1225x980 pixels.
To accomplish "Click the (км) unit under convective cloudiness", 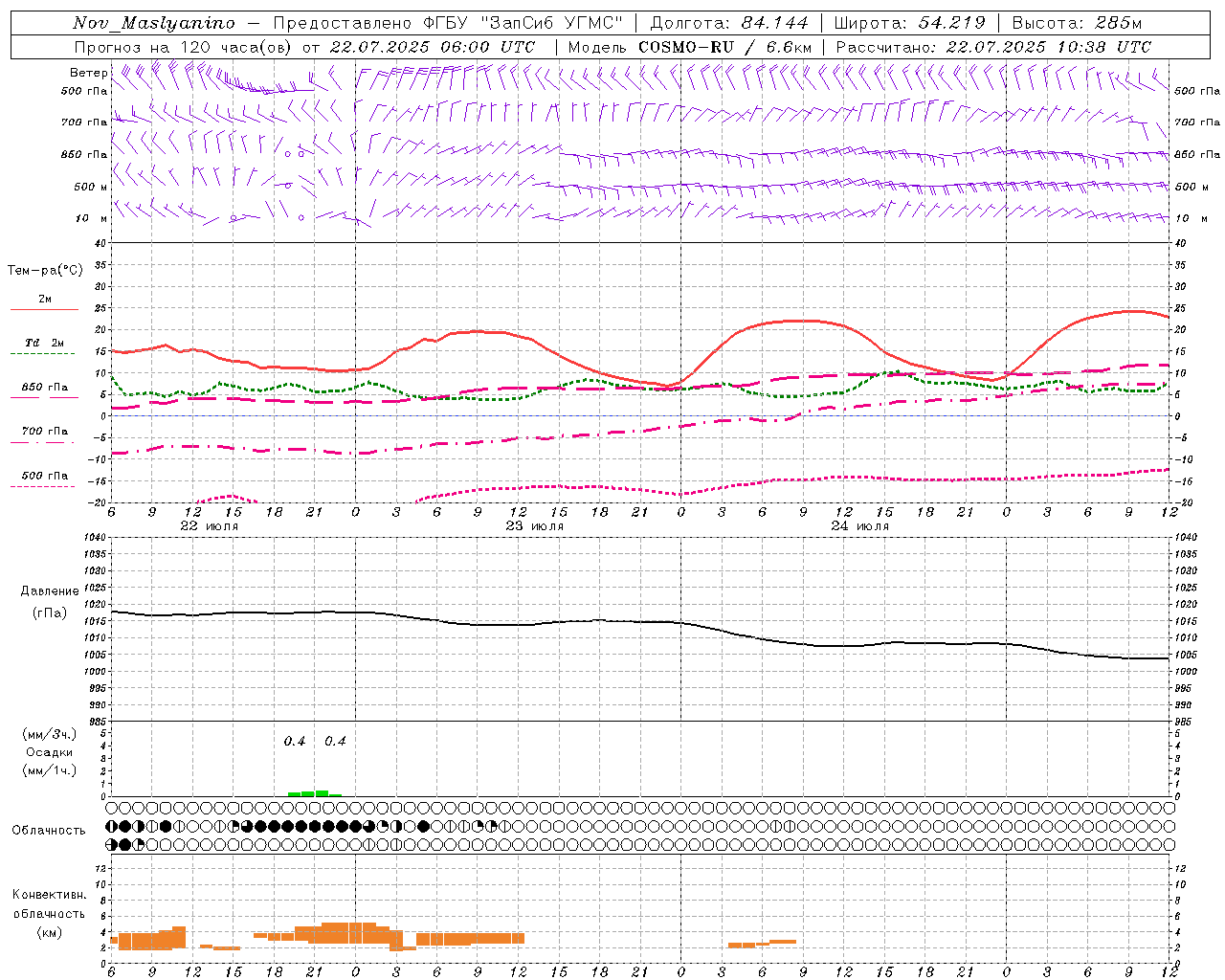I will [50, 932].
